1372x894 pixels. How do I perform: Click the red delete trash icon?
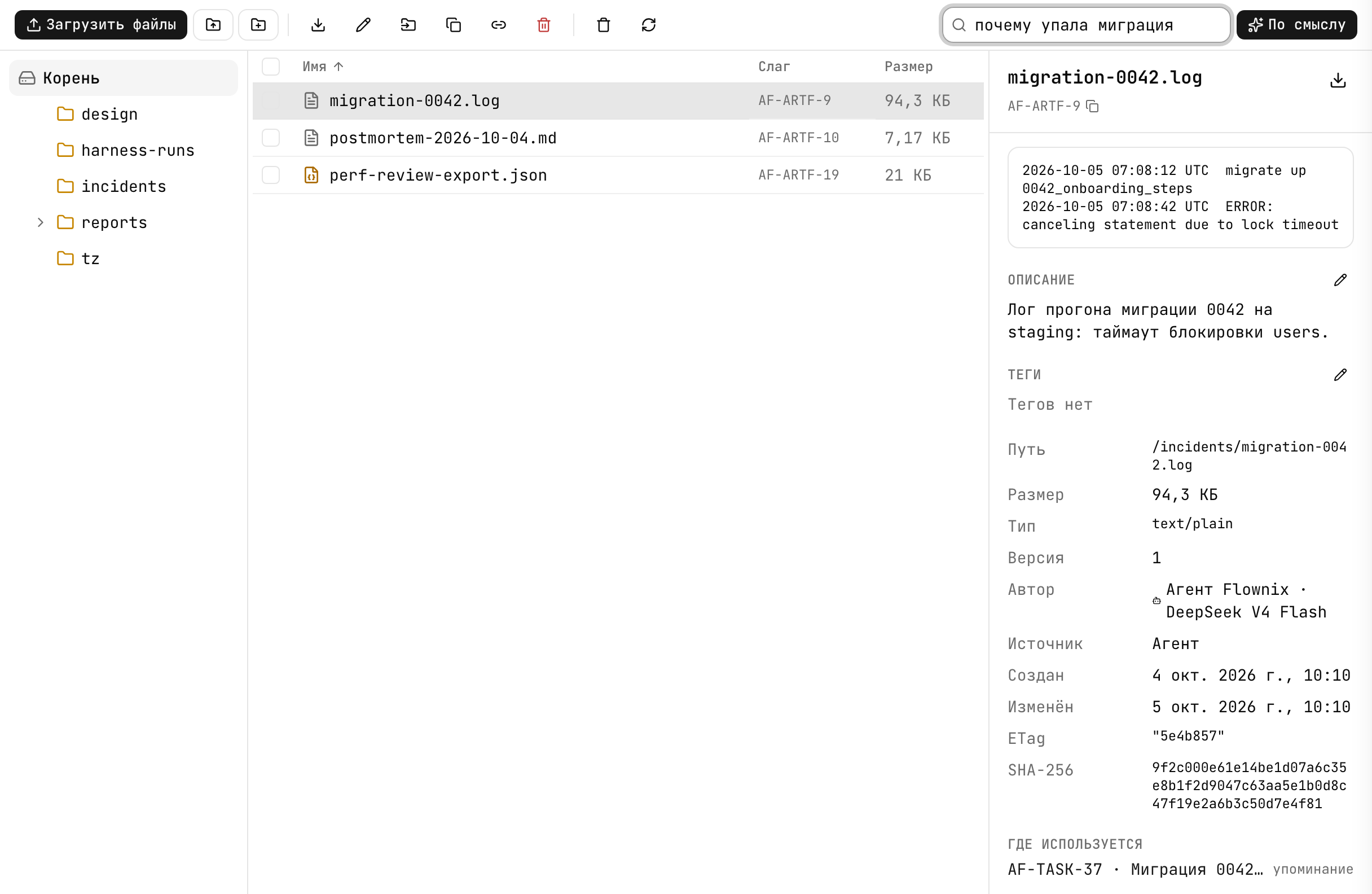pyautogui.click(x=544, y=25)
